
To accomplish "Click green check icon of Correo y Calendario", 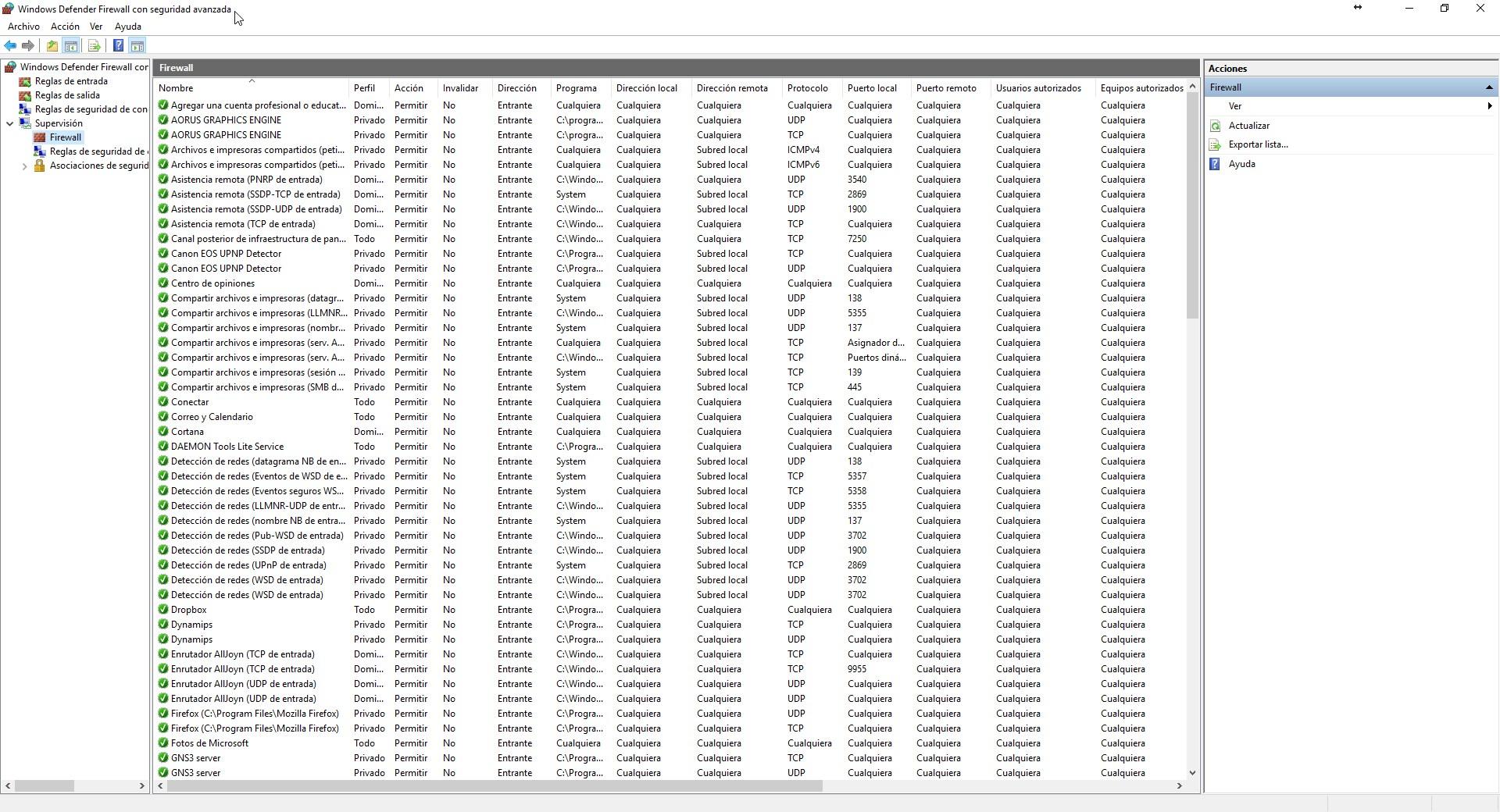I will point(163,417).
